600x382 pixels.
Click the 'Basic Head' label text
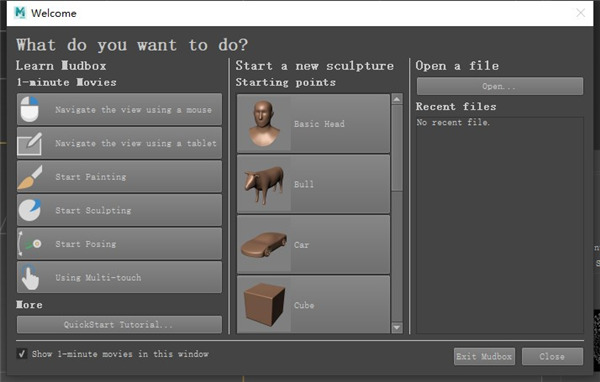point(319,124)
